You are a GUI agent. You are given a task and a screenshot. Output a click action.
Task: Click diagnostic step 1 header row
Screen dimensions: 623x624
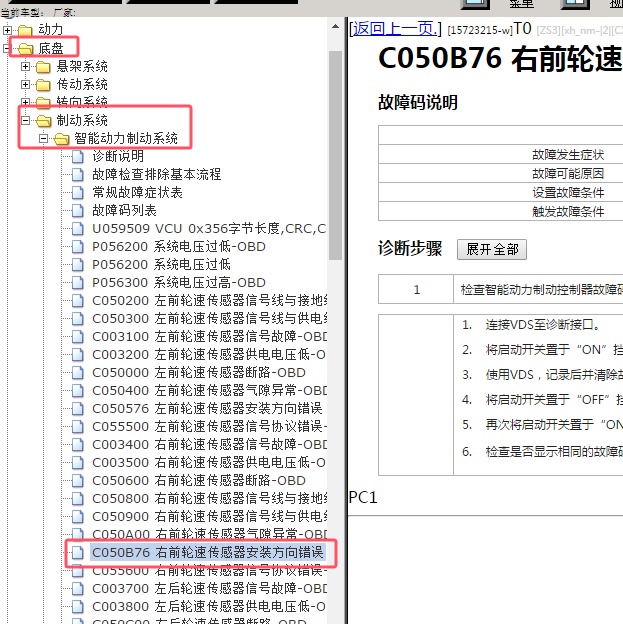point(500,289)
